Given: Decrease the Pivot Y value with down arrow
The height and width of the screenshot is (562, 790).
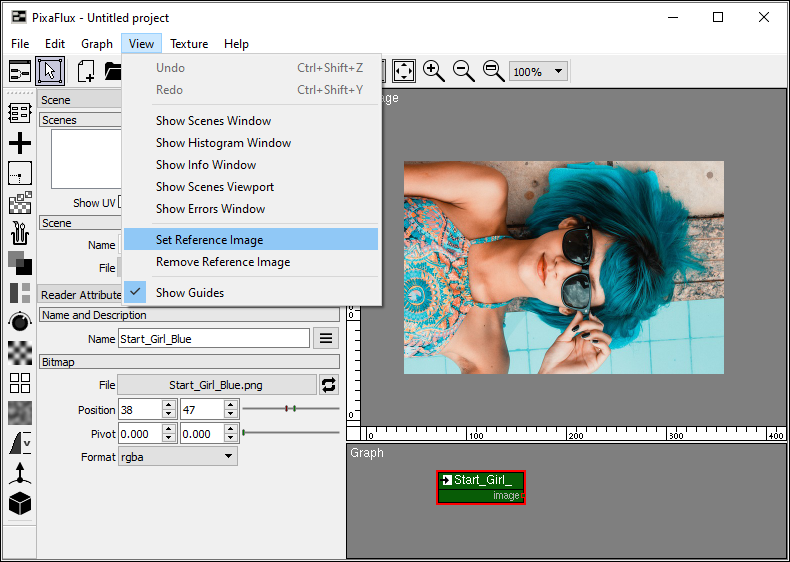Looking at the screenshot, I should point(231,438).
